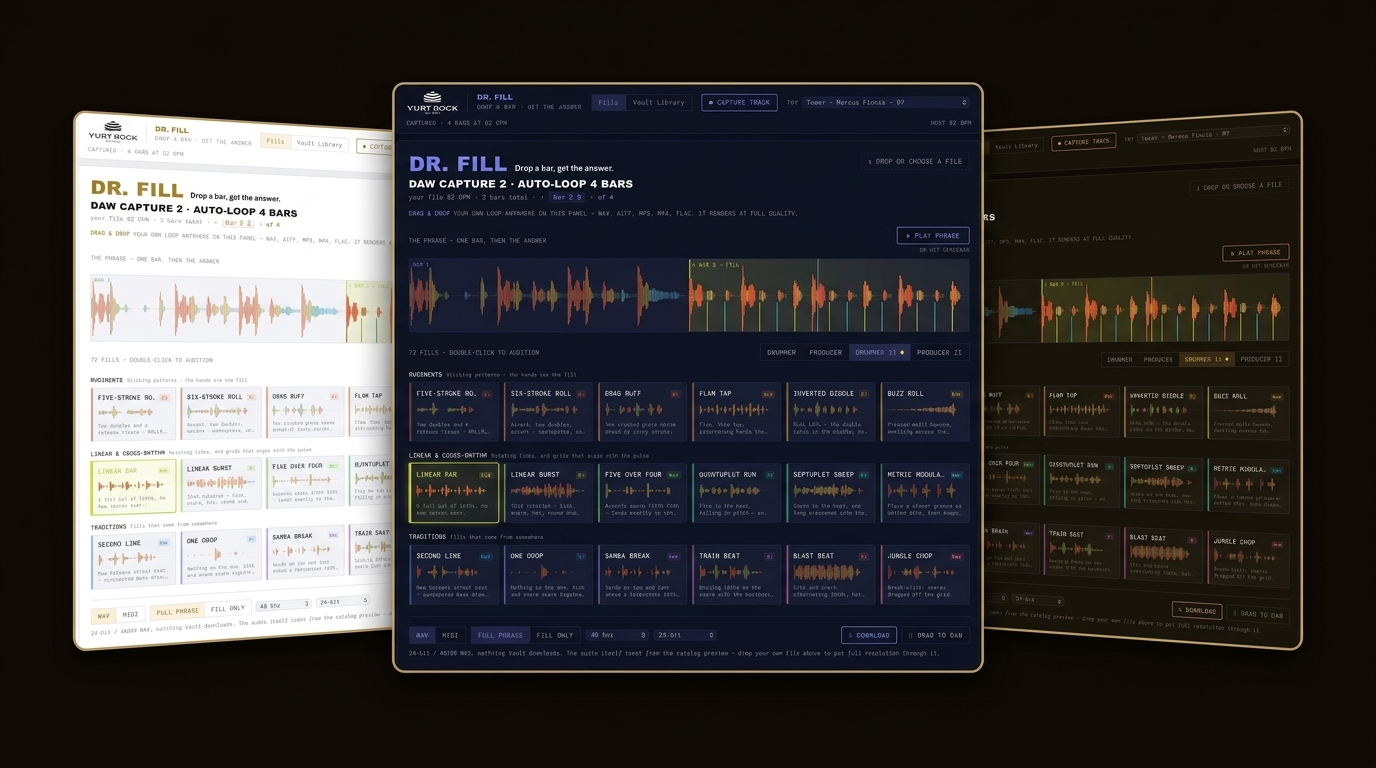Open the 24-bit depth dropdown in center window
The height and width of the screenshot is (768, 1376).
click(685, 635)
